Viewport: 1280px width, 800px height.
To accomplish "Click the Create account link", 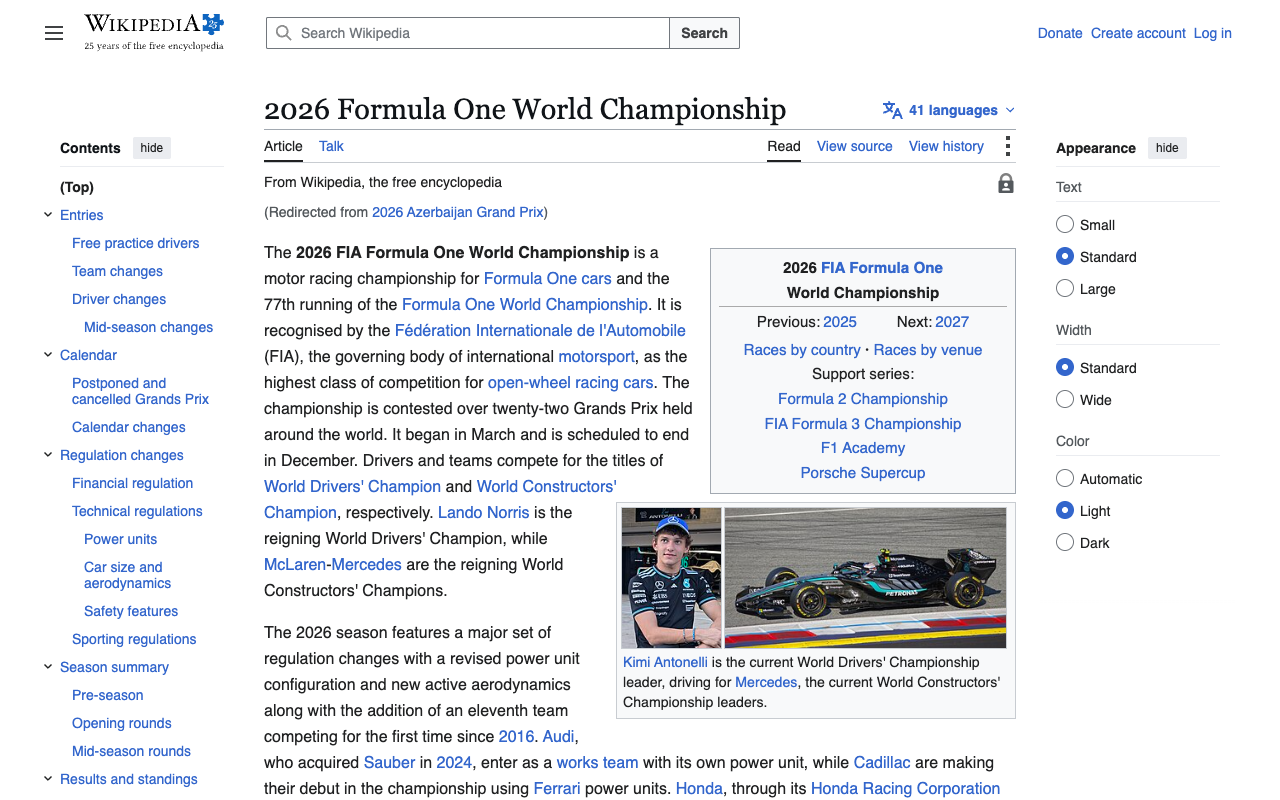I will point(1138,33).
